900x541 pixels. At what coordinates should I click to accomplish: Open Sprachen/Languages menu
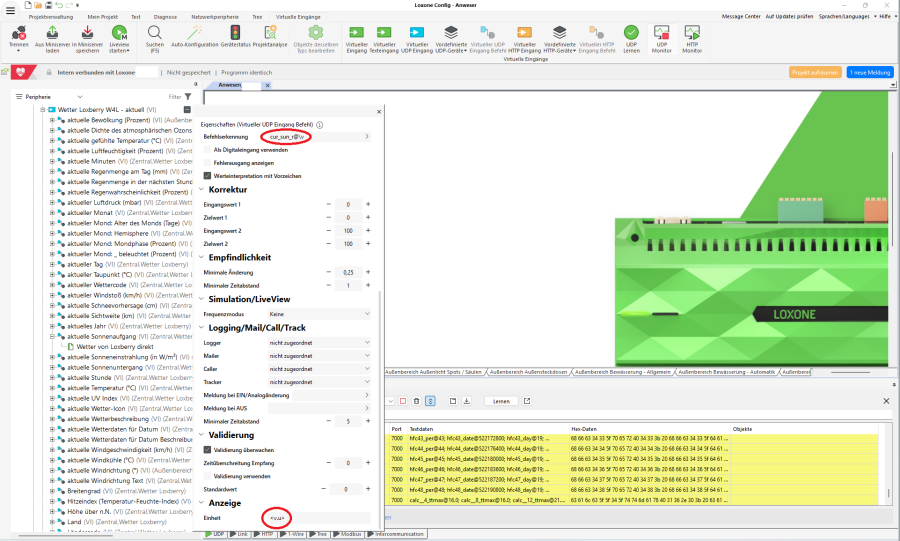pyautogui.click(x=845, y=17)
